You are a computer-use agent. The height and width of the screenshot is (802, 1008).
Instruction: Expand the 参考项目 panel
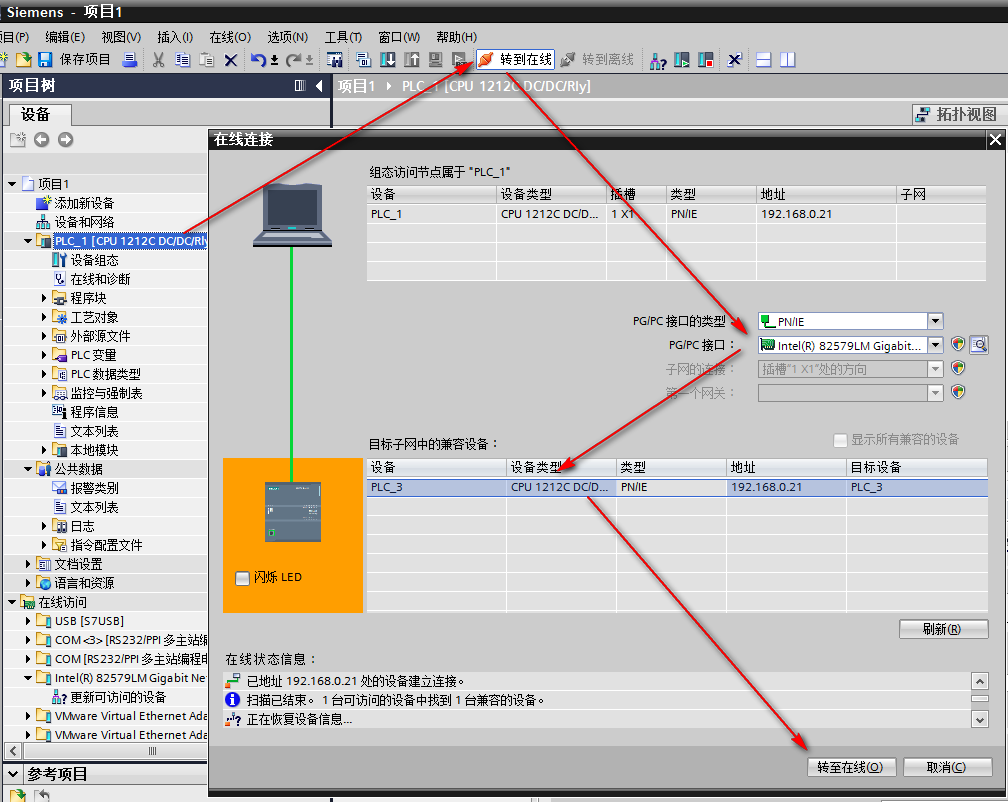click(x=13, y=773)
